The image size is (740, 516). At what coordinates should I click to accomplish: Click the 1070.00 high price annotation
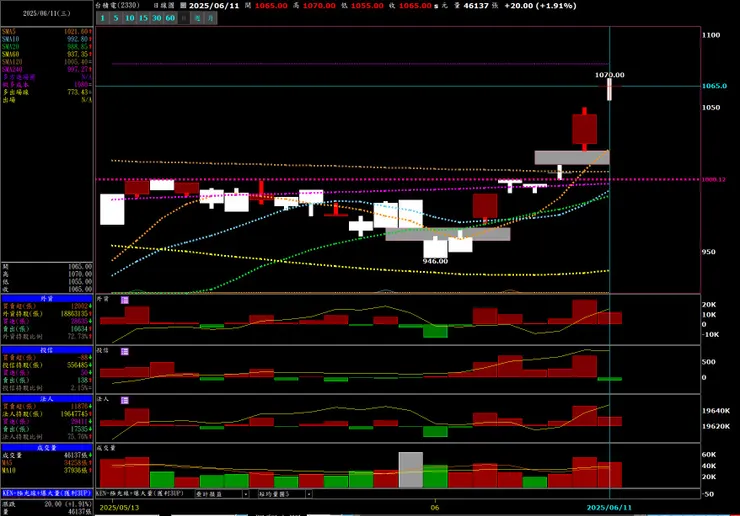[609, 75]
